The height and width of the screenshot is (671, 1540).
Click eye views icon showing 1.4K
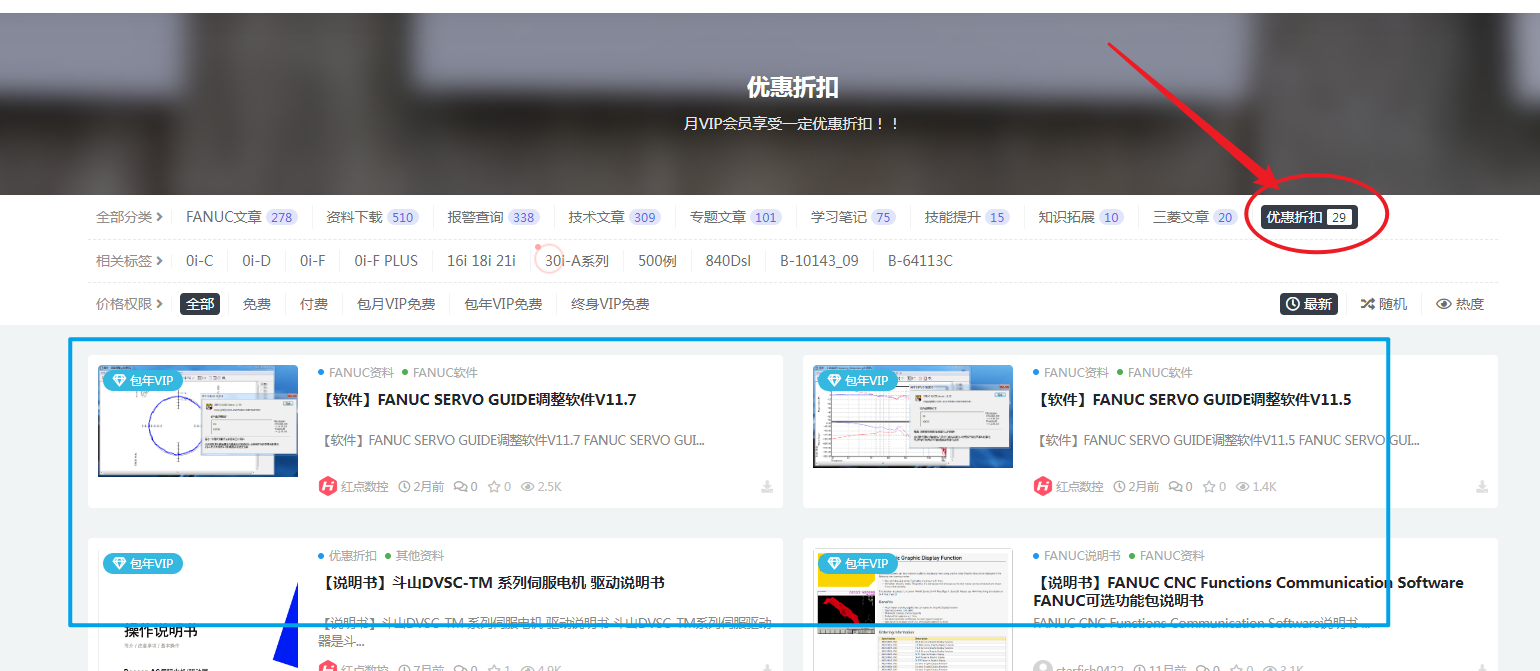pos(1243,487)
